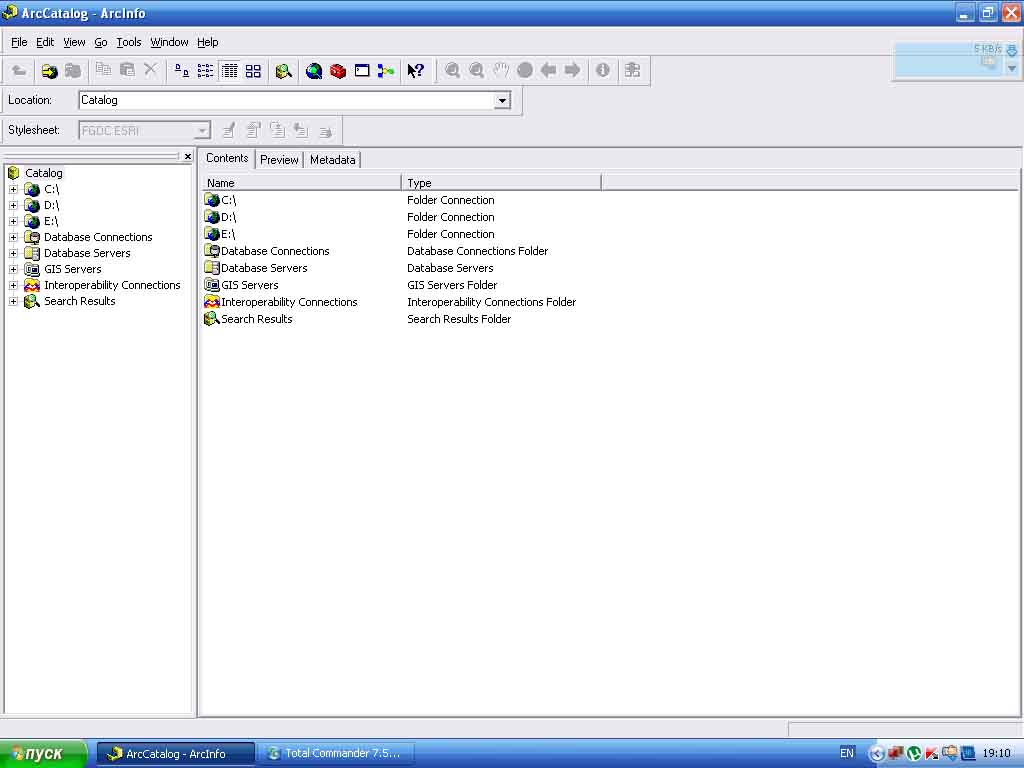Open the ModelBuilder window icon
This screenshot has width=1024, height=768.
click(x=386, y=71)
